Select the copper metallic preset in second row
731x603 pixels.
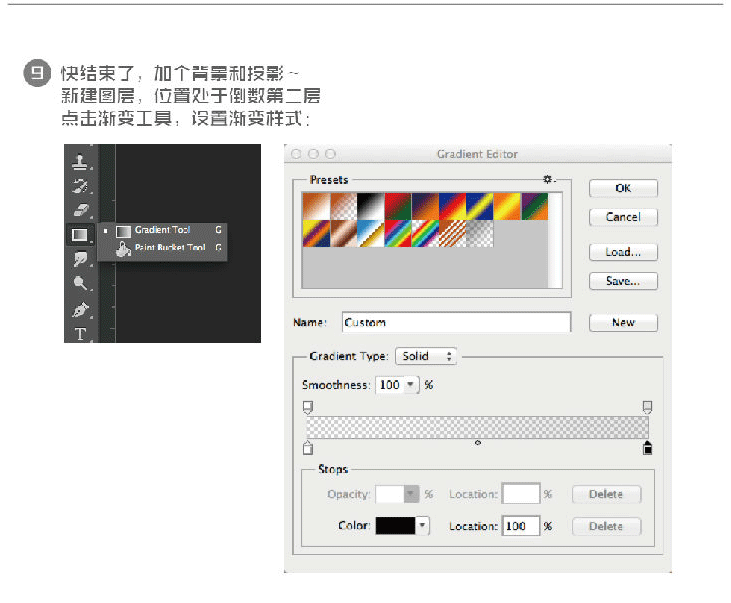coord(344,233)
